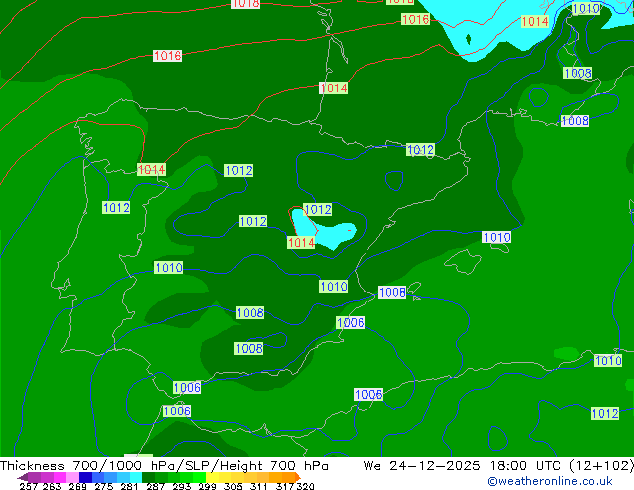Click the lower 1008 label of the right-edge pair

point(575,120)
